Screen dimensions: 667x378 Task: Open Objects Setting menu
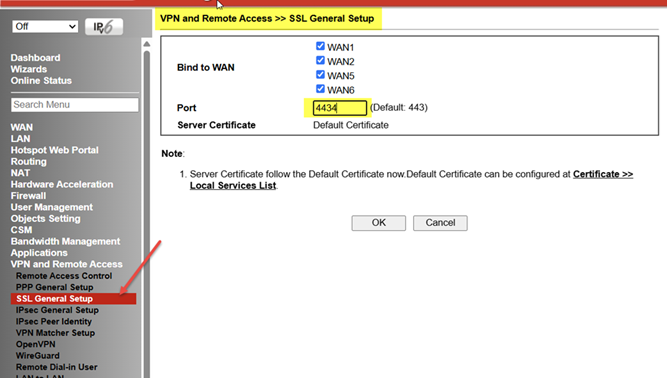click(x=46, y=219)
